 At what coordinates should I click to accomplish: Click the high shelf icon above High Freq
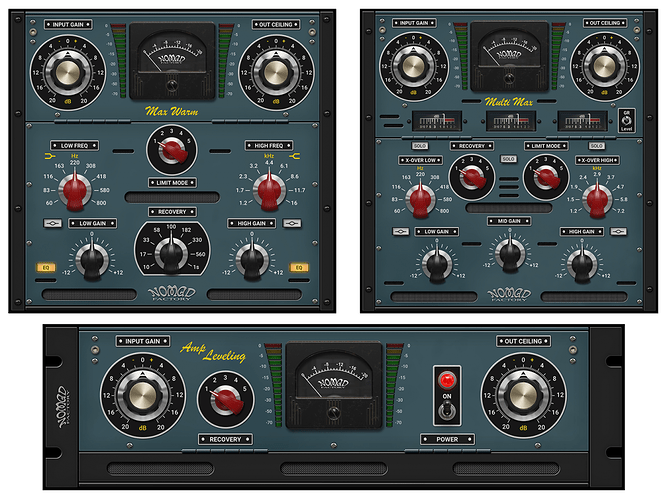coord(295,156)
